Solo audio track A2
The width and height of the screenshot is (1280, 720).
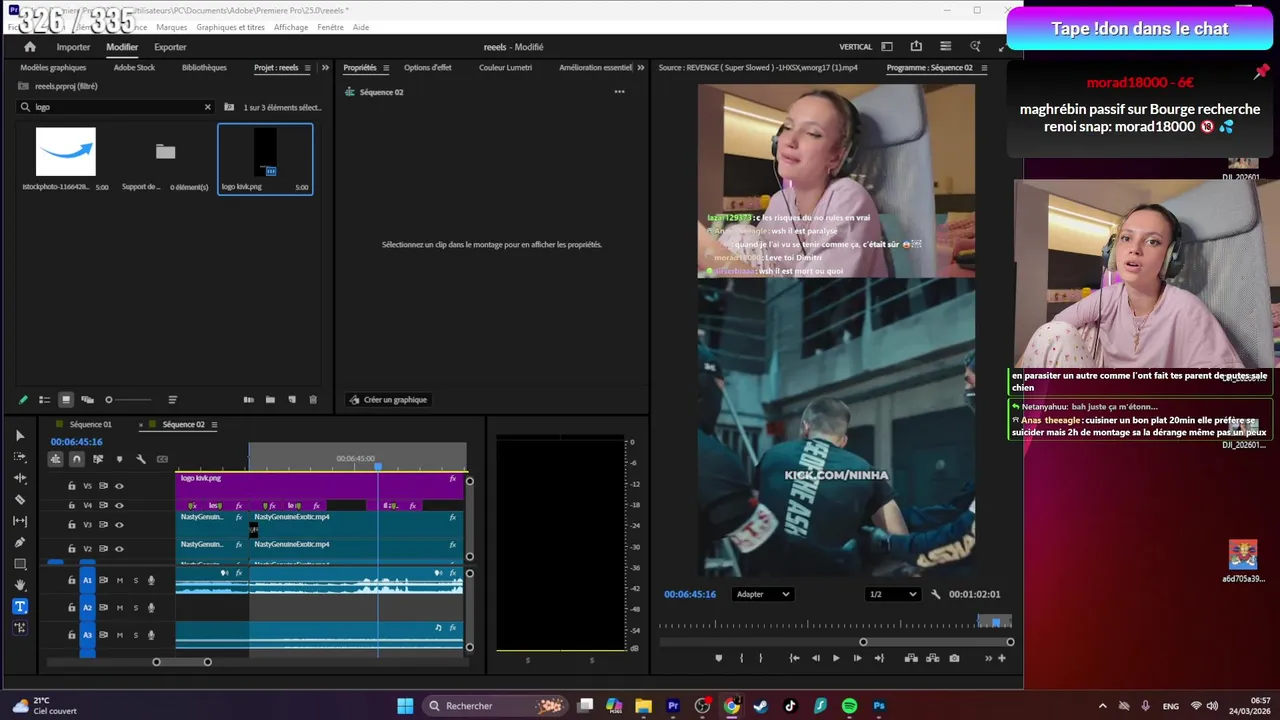point(136,607)
